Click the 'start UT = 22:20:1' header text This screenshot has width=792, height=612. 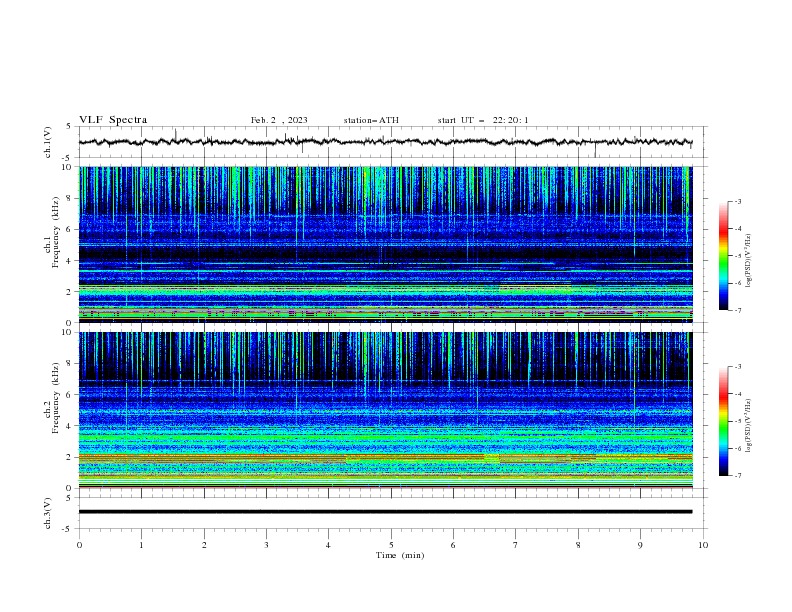point(482,120)
